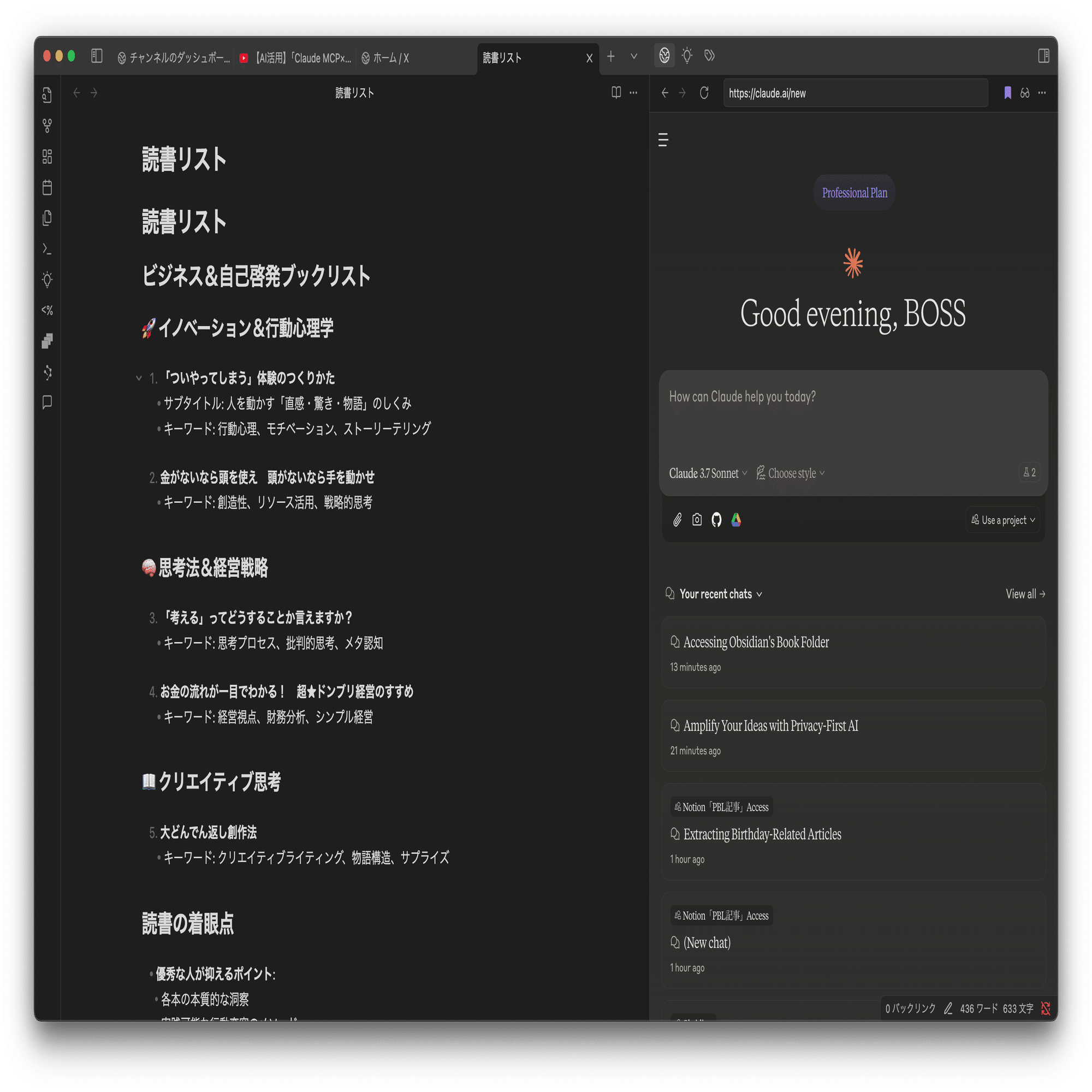1092x1092 pixels.
Task: Click the GitHub icon below the chat input
Action: tap(716, 520)
